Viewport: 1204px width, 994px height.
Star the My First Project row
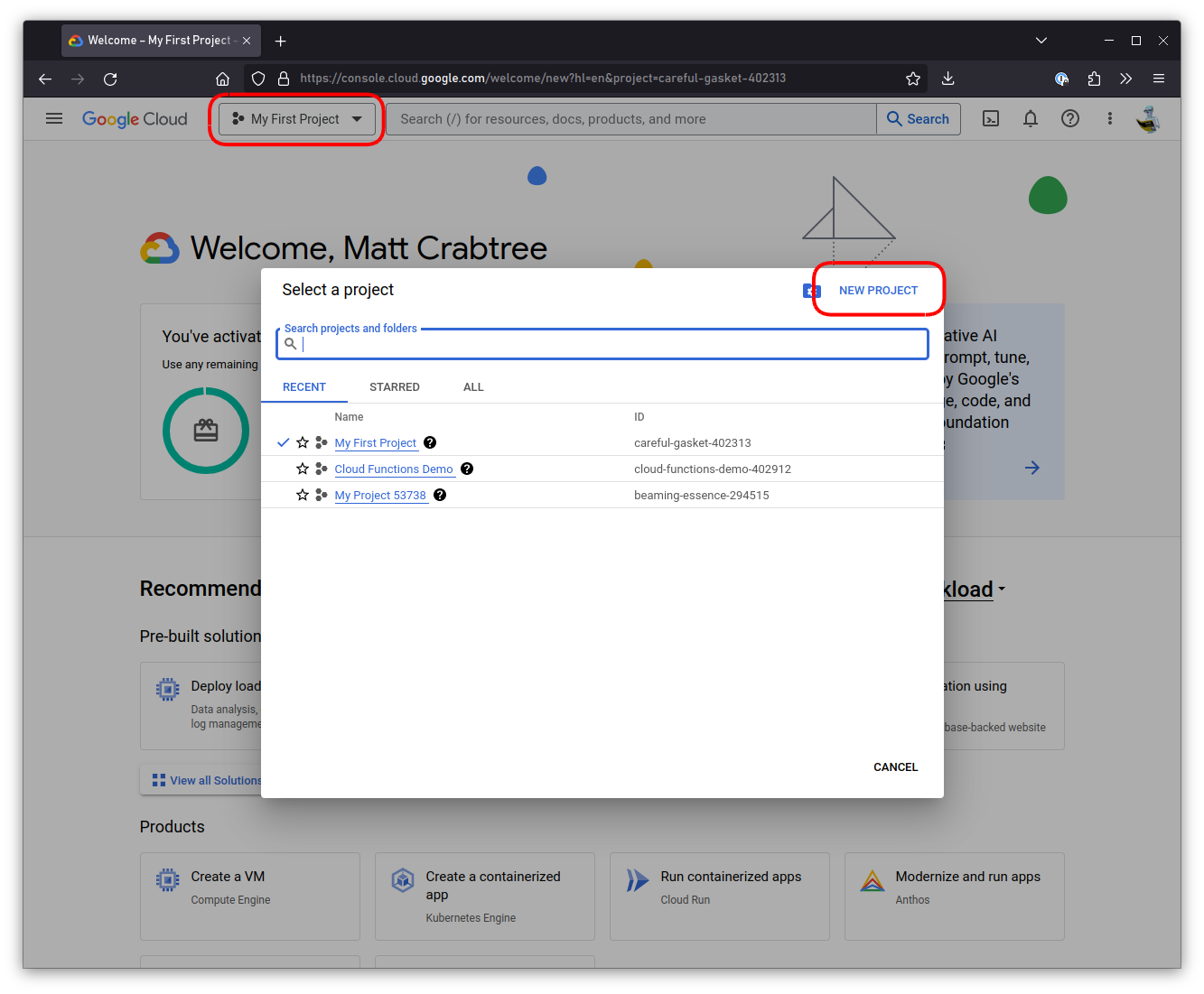click(x=303, y=442)
